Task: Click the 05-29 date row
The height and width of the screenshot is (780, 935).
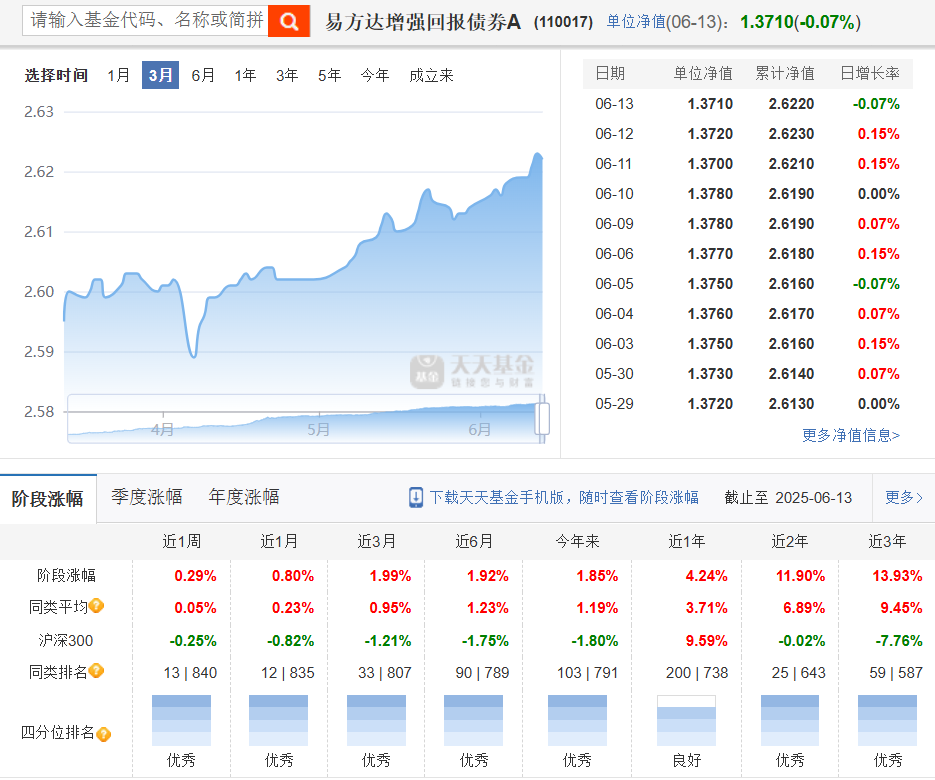Action: click(747, 404)
